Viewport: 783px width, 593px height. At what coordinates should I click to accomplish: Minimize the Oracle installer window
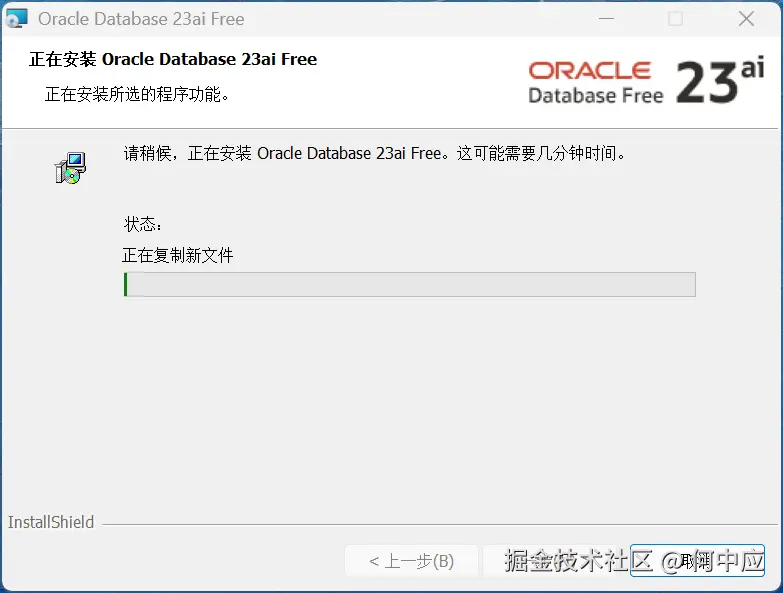tap(606, 19)
